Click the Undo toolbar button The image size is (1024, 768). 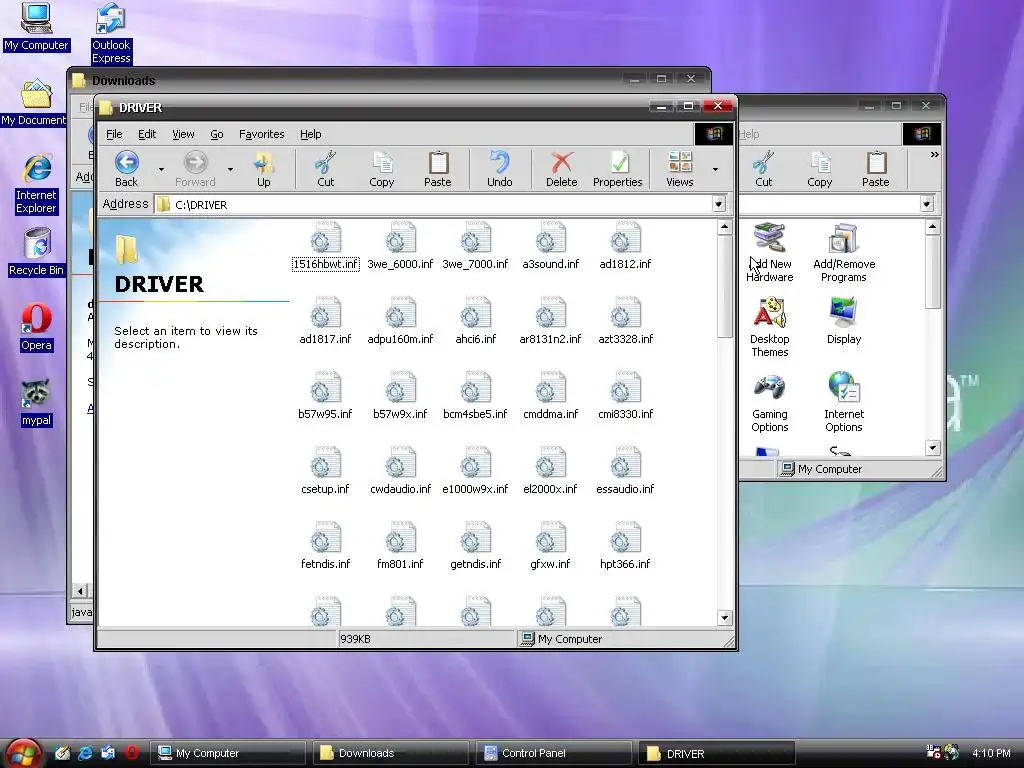500,169
